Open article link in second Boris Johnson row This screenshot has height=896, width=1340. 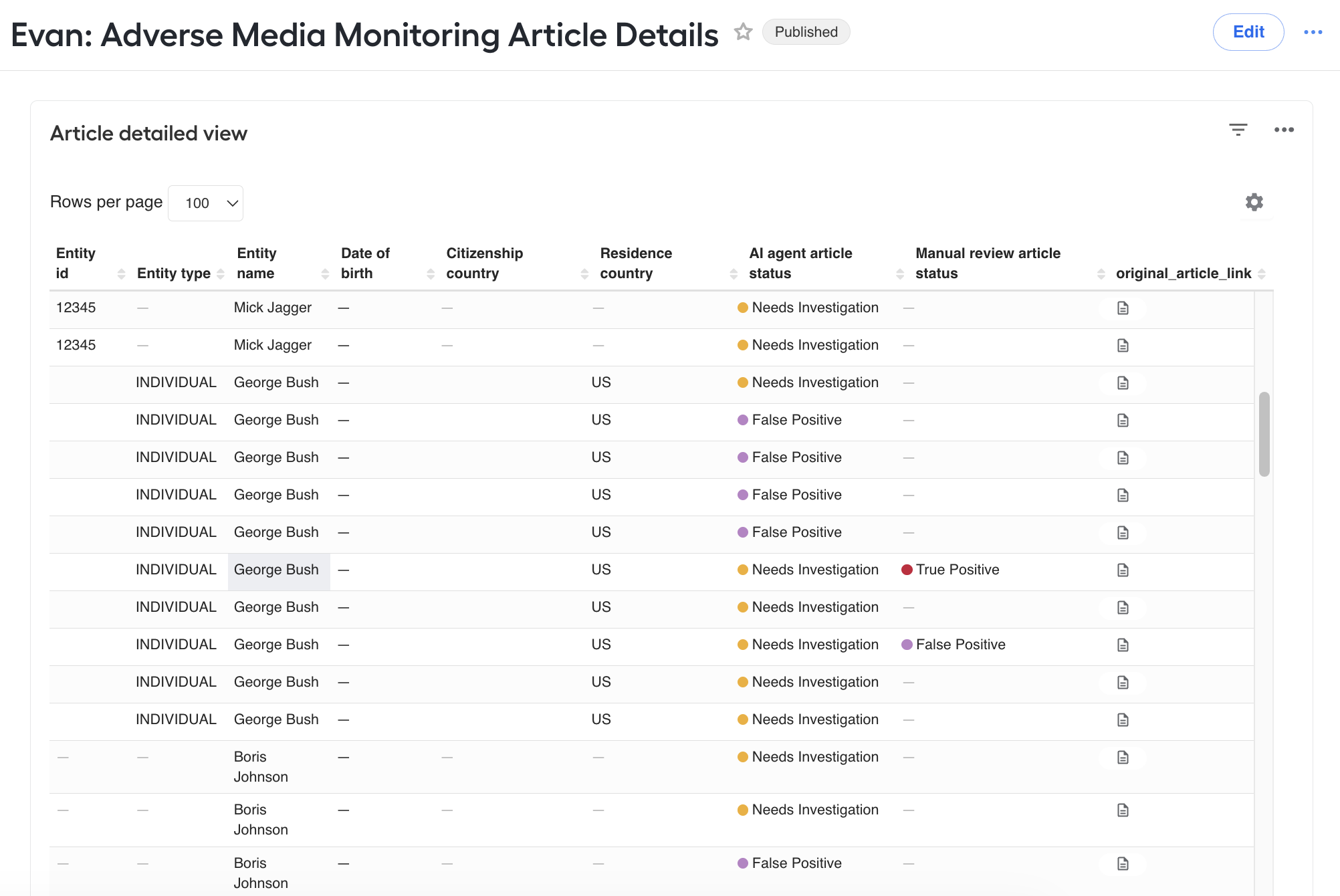[x=1123, y=810]
